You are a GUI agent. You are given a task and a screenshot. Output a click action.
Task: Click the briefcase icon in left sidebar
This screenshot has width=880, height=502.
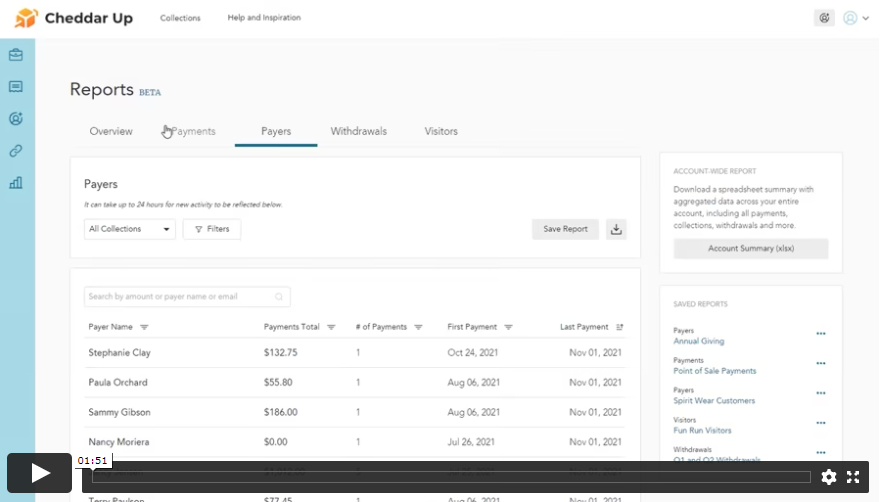(x=16, y=55)
